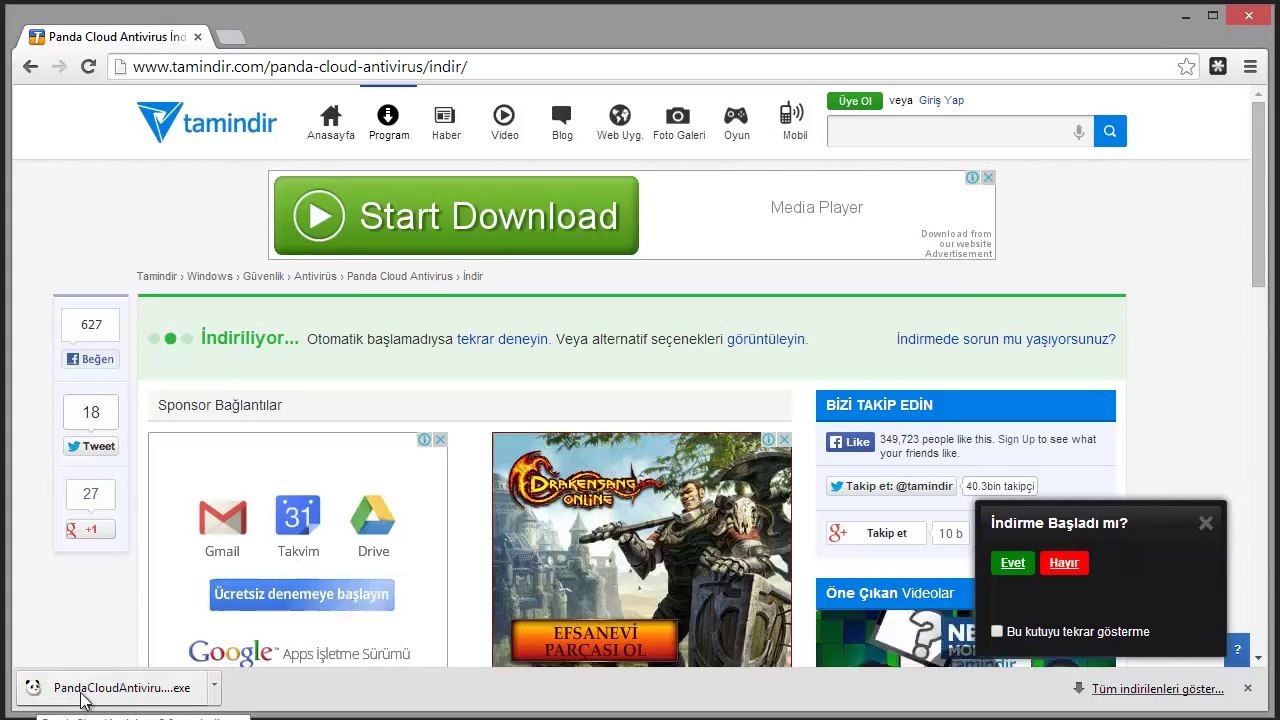The image size is (1280, 720).
Task: Open the PandaCloudAntivirus exe download item
Action: 113,688
